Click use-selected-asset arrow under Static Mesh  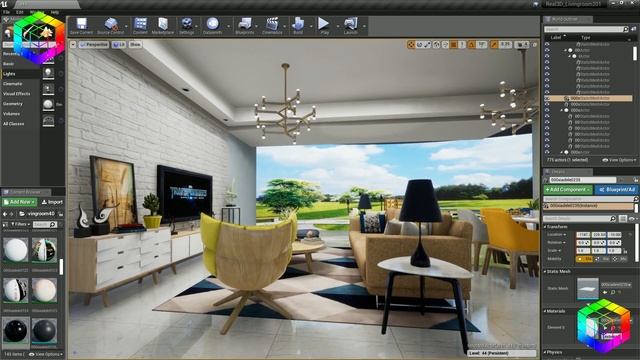point(605,293)
